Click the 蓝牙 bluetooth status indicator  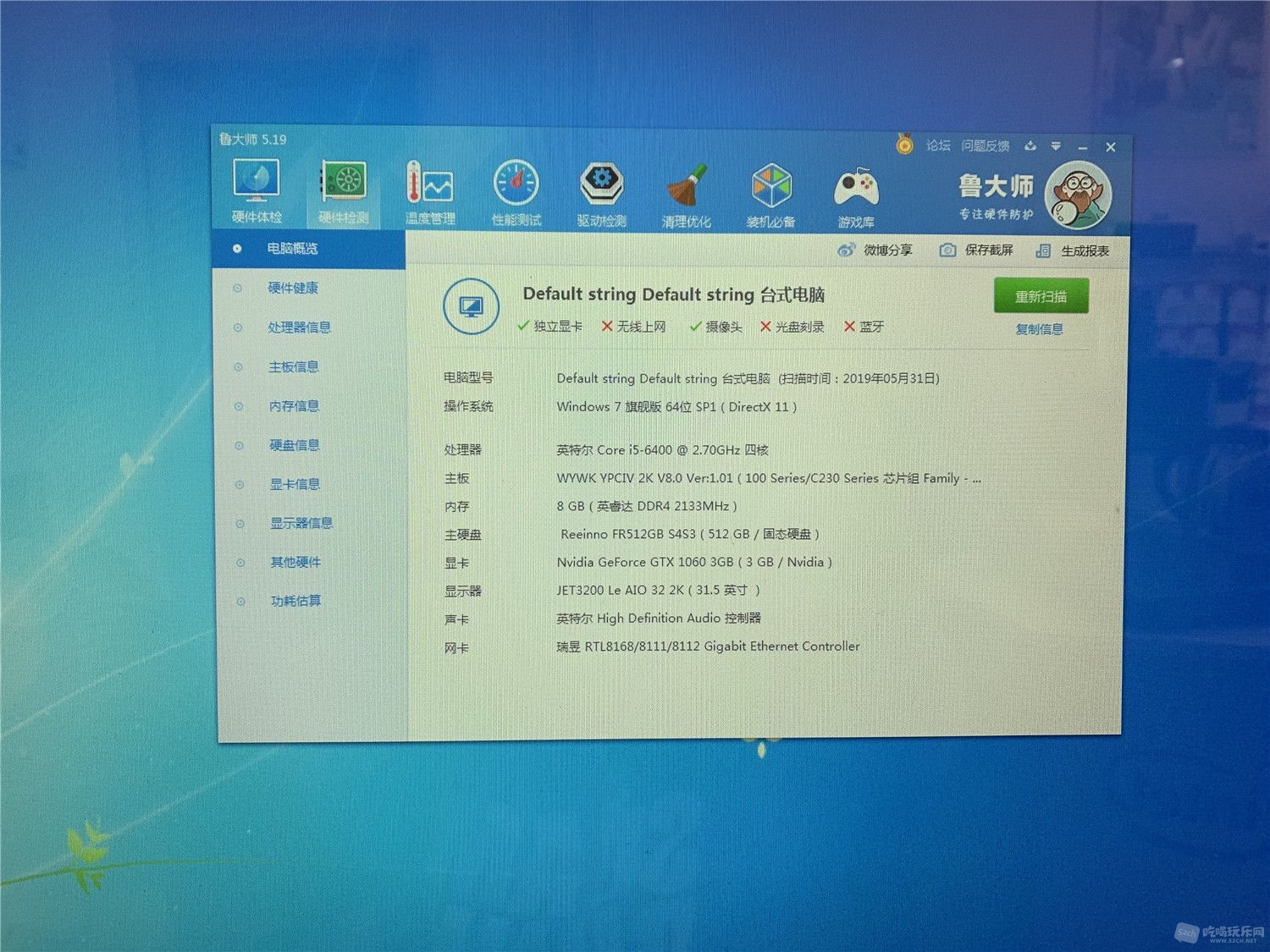click(864, 327)
